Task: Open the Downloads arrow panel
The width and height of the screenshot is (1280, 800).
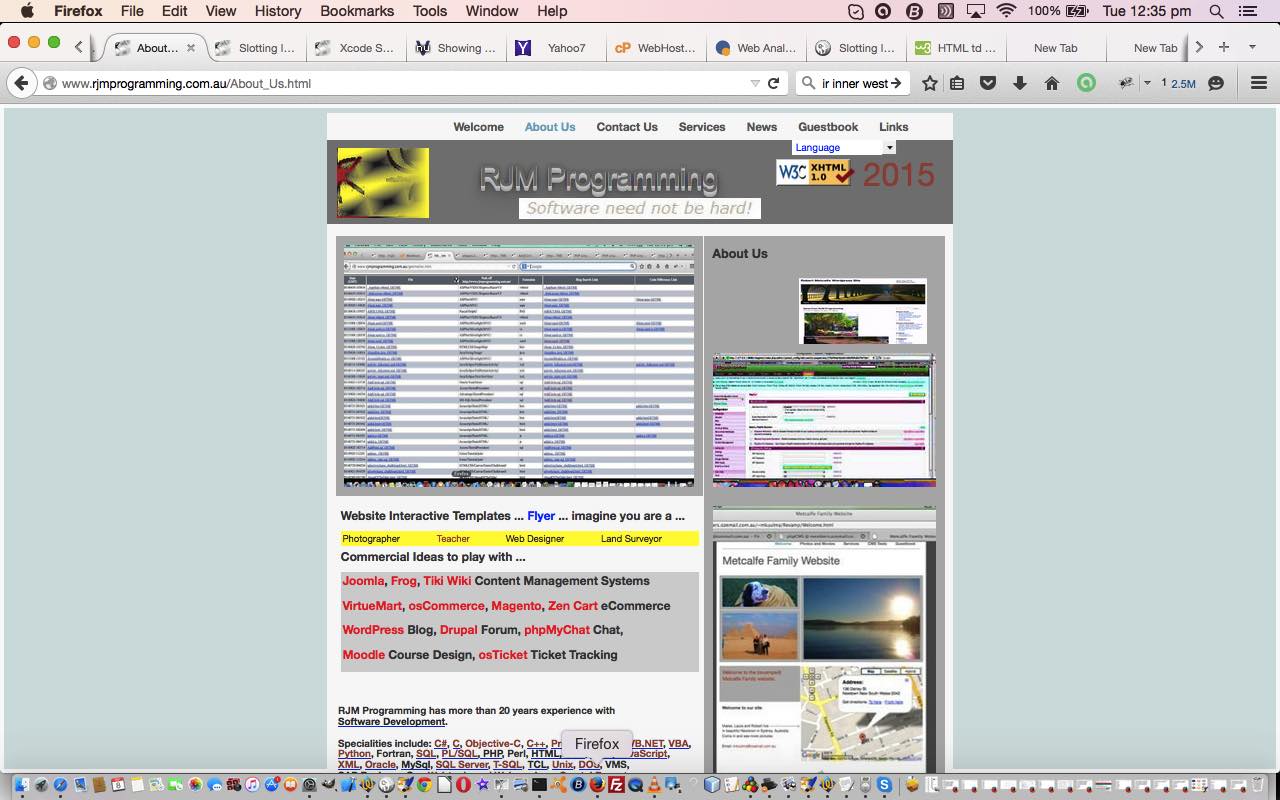Action: pyautogui.click(x=1020, y=83)
